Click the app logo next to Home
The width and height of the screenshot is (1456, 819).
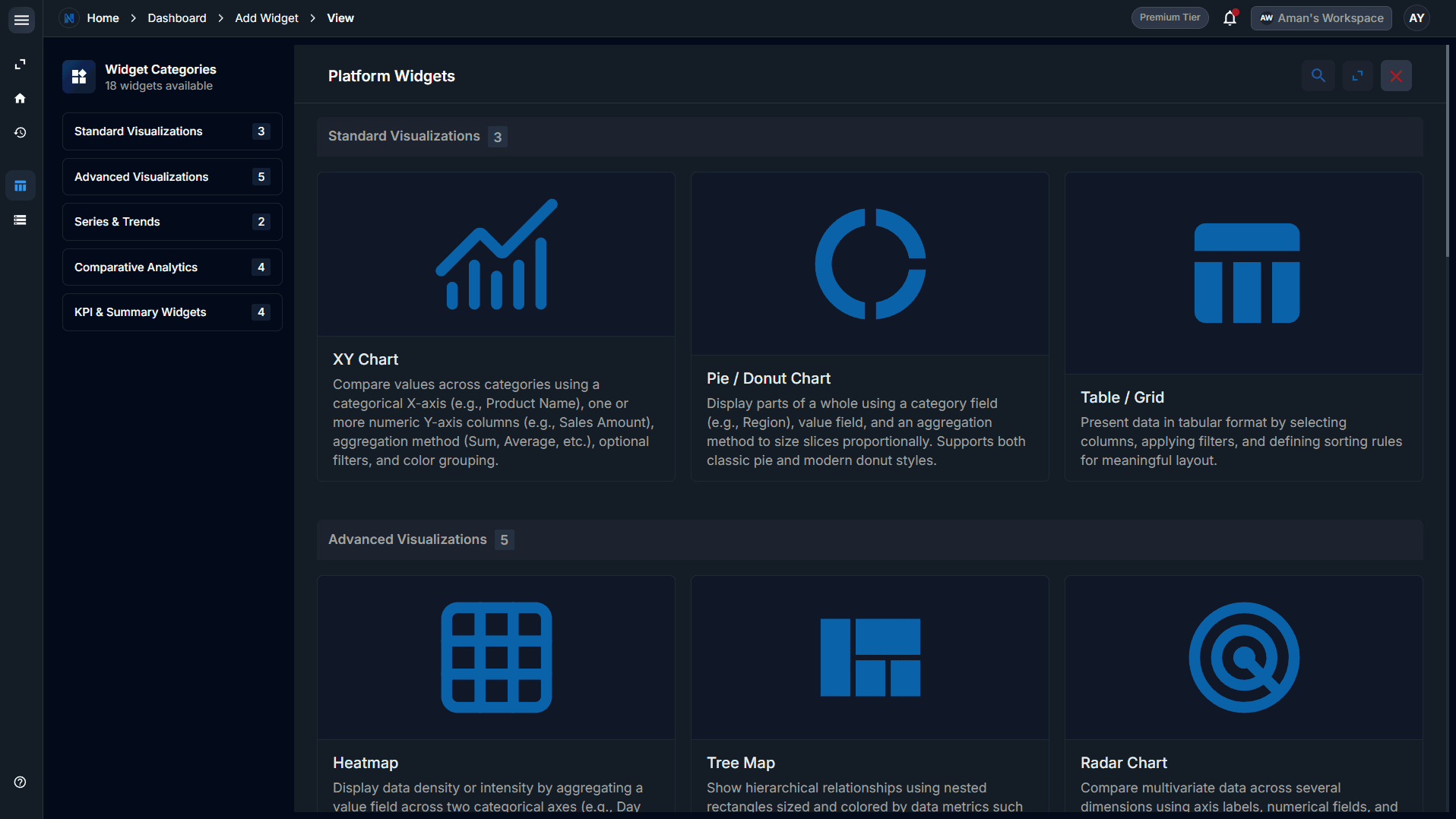69,18
